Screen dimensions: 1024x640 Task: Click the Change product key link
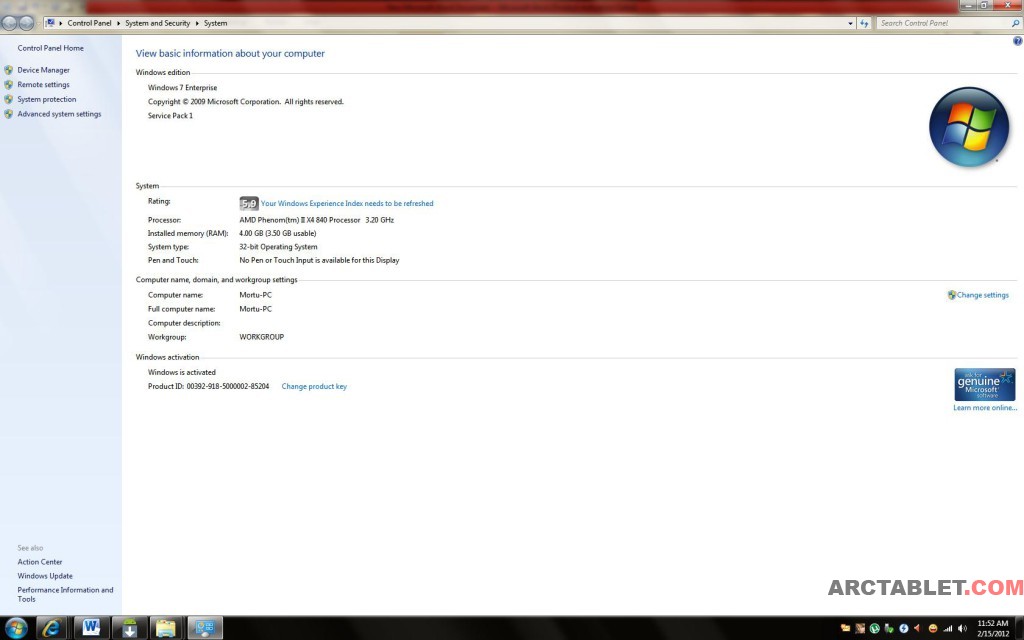coord(314,387)
